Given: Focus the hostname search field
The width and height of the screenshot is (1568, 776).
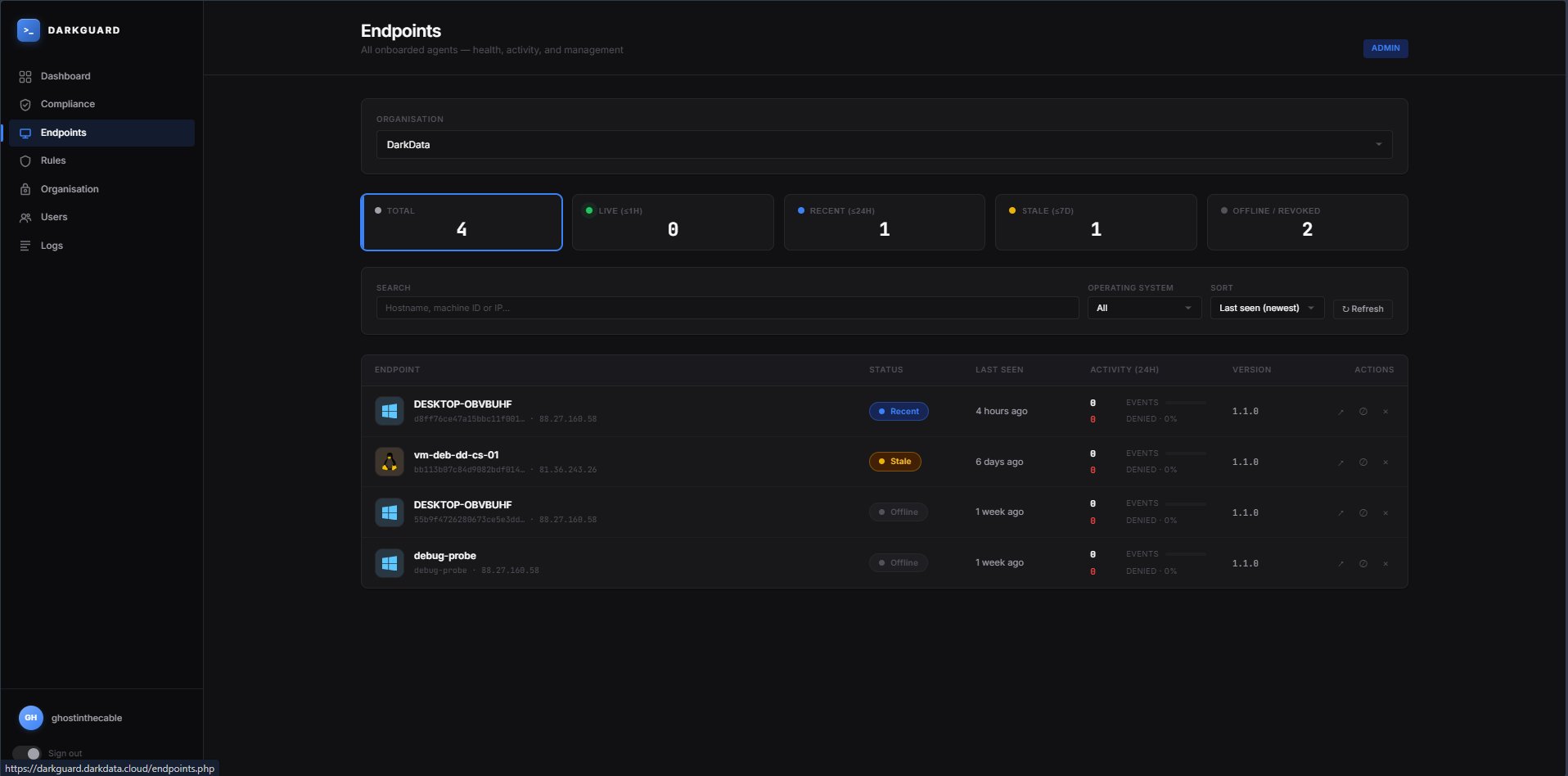Looking at the screenshot, I should pos(728,308).
